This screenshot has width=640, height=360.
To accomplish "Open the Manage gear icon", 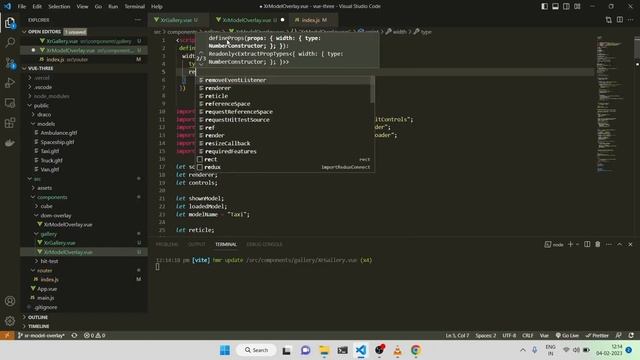I will [10, 321].
